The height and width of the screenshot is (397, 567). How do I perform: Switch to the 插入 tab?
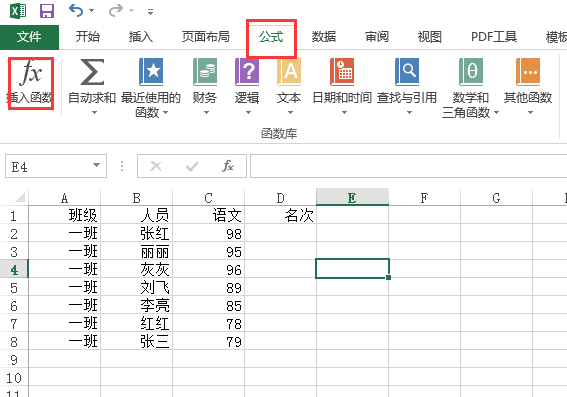coord(141,37)
